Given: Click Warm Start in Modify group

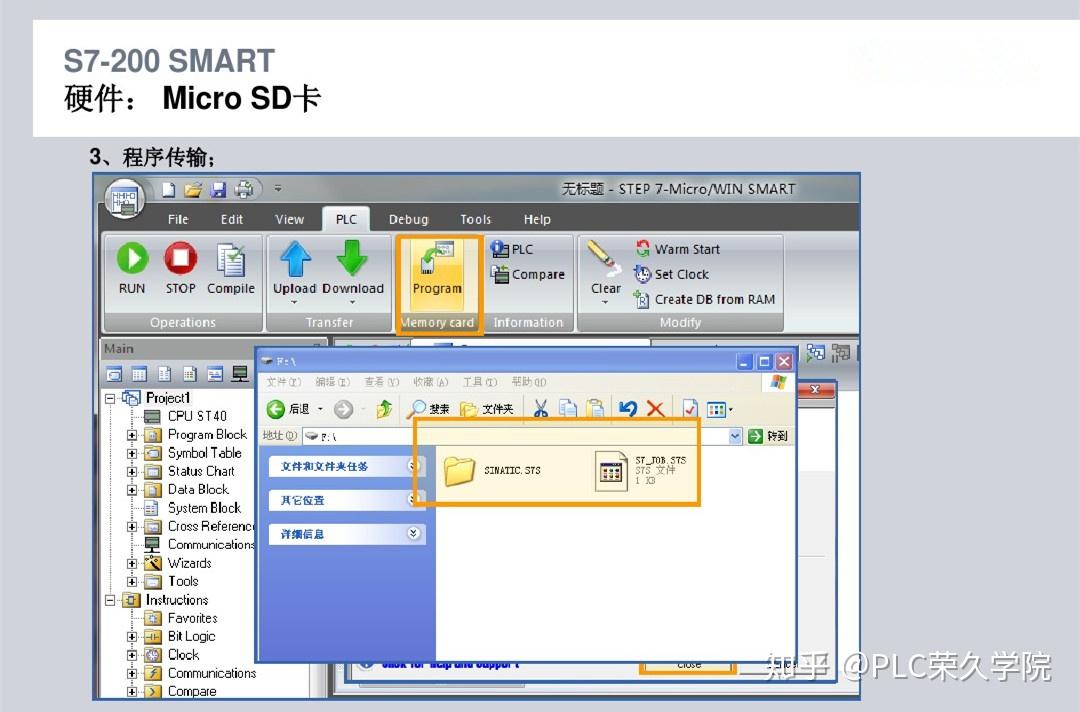Looking at the screenshot, I should click(x=678, y=249).
